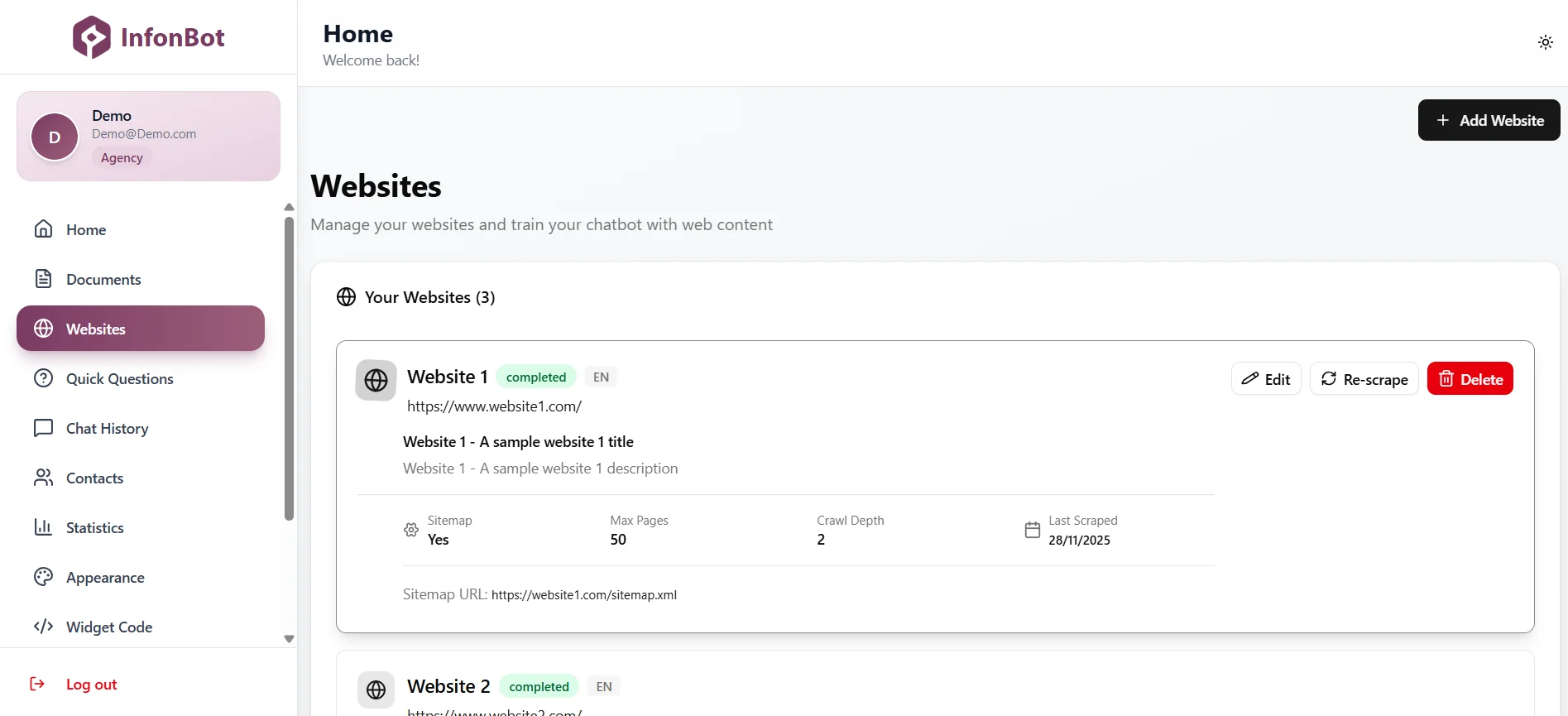Click the Contacts people icon
Screen dimensions: 1568x716
click(44, 478)
